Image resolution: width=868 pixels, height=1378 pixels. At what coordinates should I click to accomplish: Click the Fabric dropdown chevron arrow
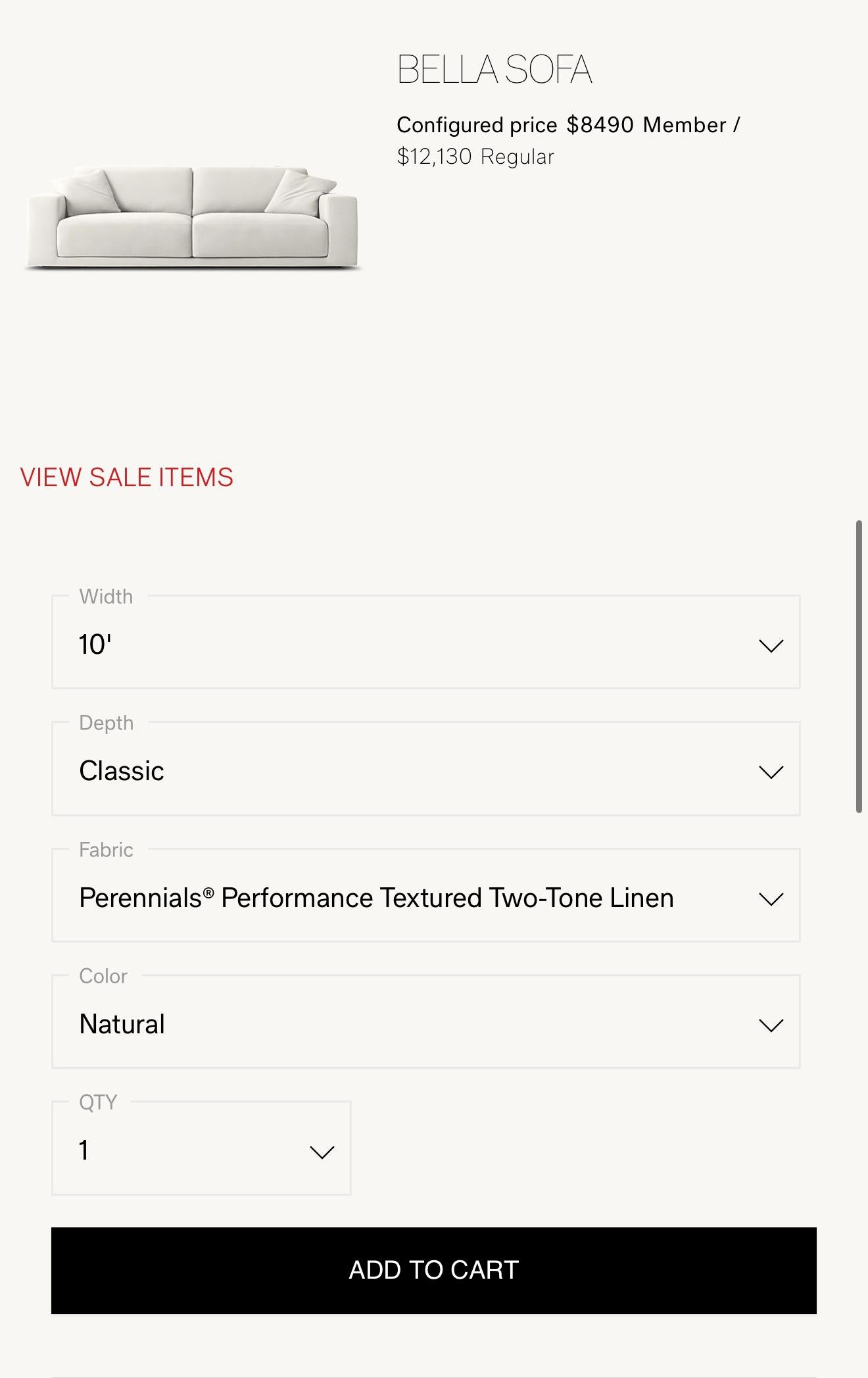[x=771, y=898]
